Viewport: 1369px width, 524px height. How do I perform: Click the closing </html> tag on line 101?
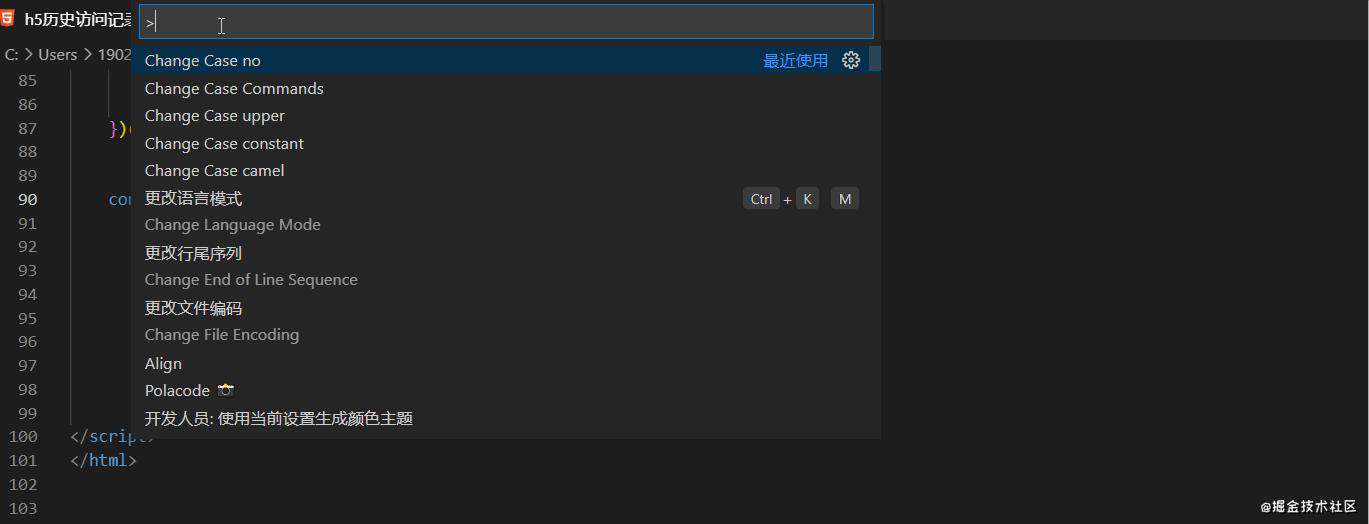tap(103, 460)
